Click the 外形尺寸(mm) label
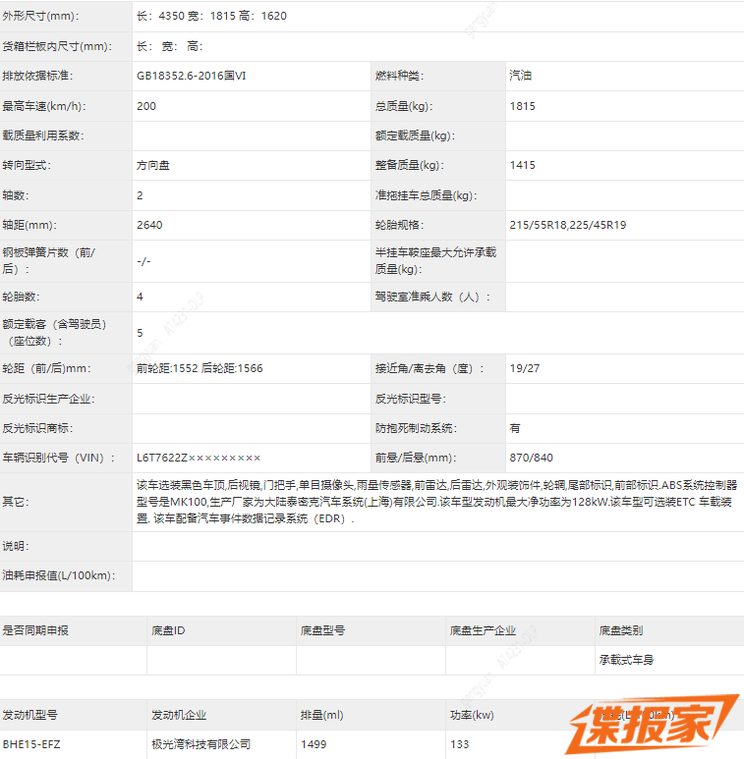 coord(41,16)
